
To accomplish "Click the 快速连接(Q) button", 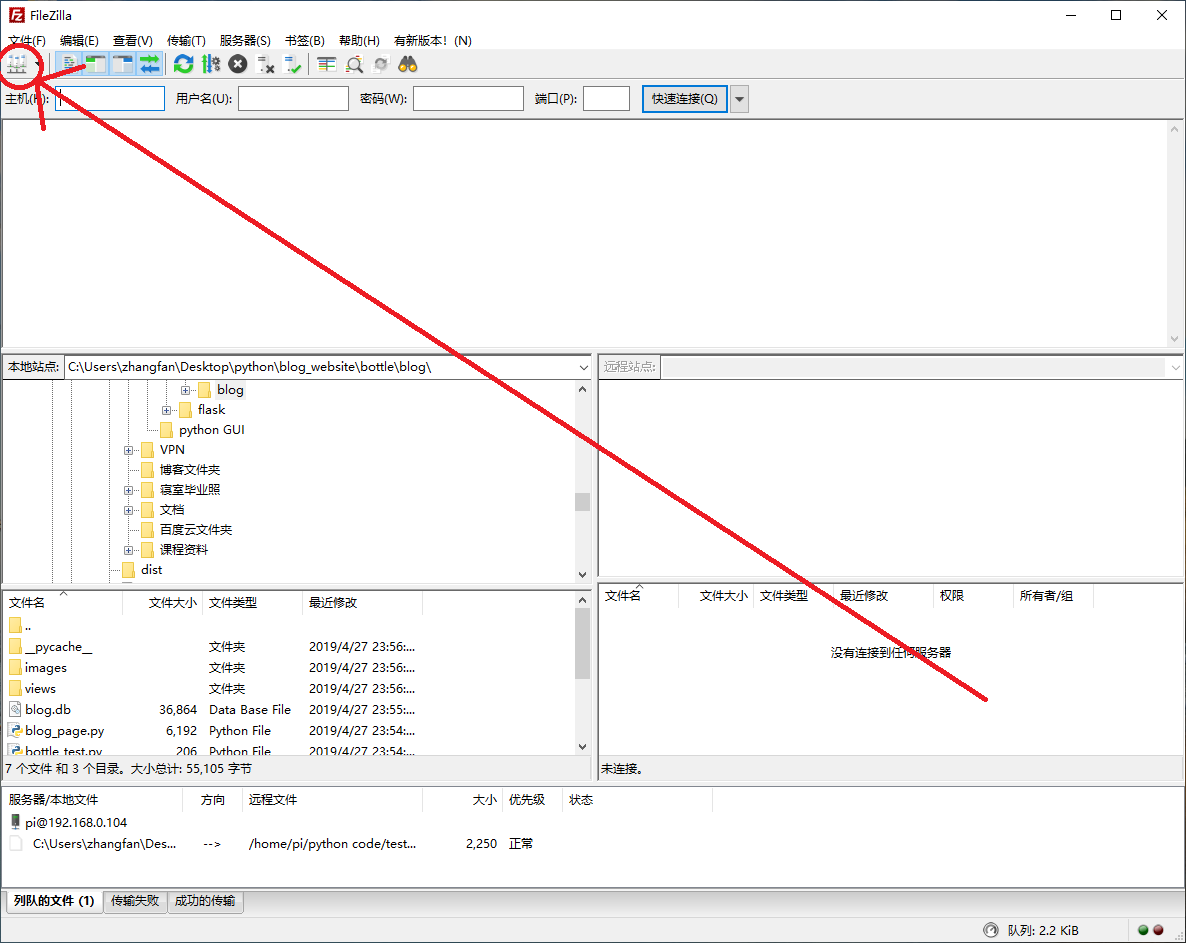I will (685, 99).
